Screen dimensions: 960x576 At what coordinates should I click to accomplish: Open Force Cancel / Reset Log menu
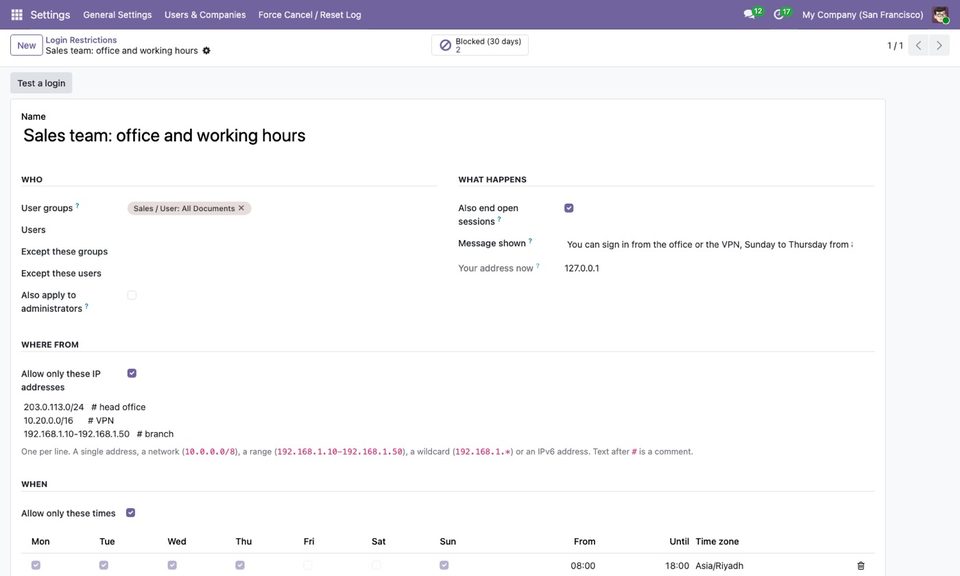tap(310, 15)
